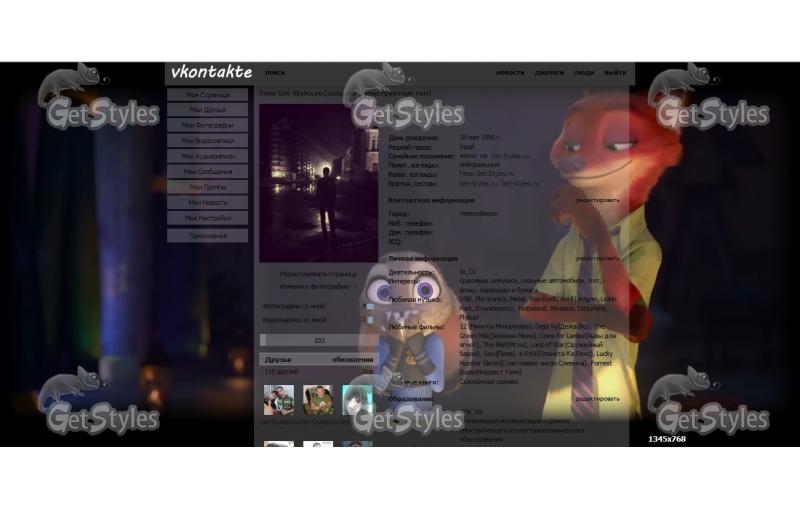Image resolution: width=800 pixels, height=509 pixels.
Task: Click выйти to log out
Action: [x=615, y=72]
